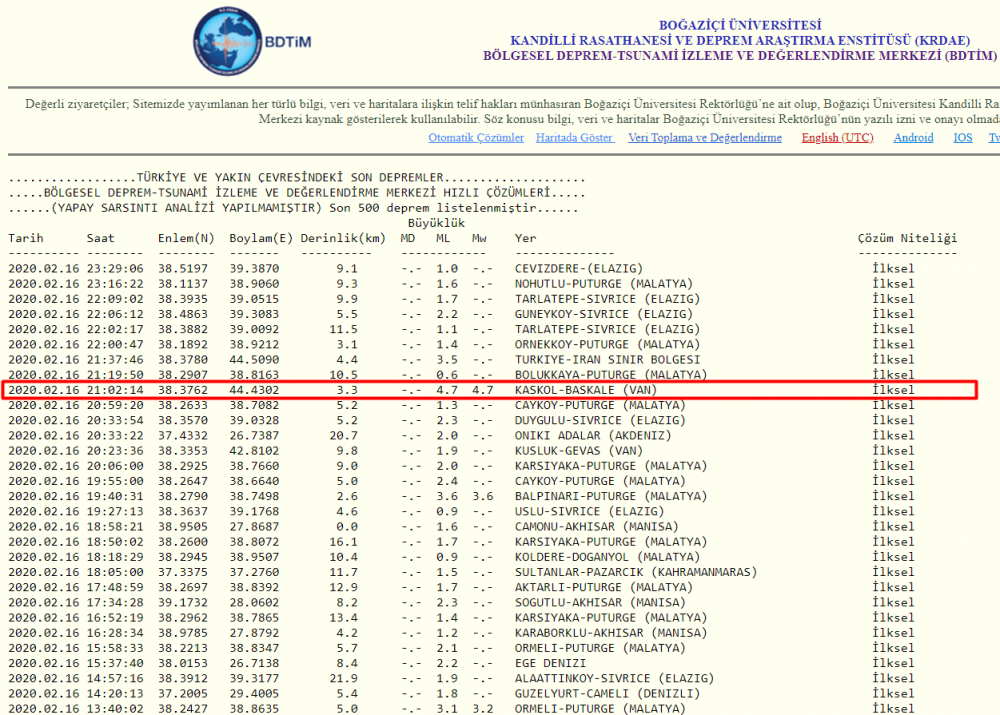Click the Çözüm Niteliği column header

click(x=907, y=238)
